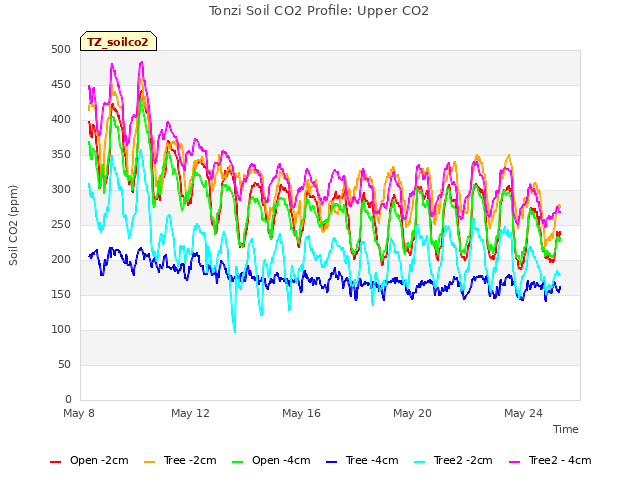The height and width of the screenshot is (480, 640).
Task: Click the magenta line's highest peak near 480 ppm
Action: click(x=142, y=62)
